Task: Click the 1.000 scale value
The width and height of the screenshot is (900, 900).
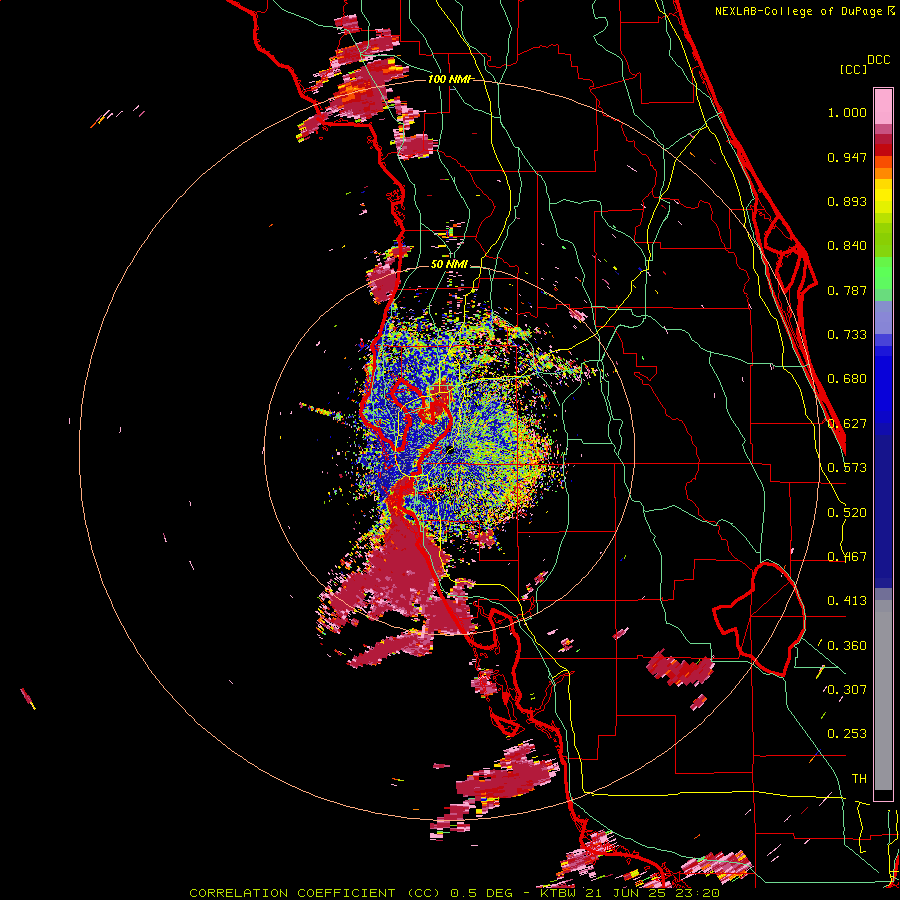Action: coord(847,112)
